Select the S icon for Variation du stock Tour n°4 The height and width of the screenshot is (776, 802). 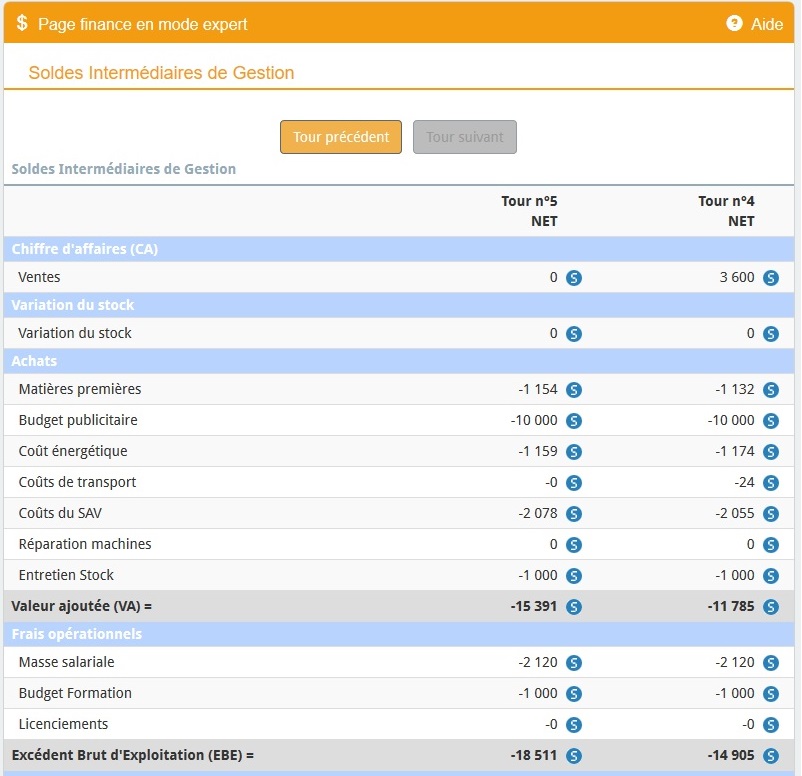click(770, 332)
